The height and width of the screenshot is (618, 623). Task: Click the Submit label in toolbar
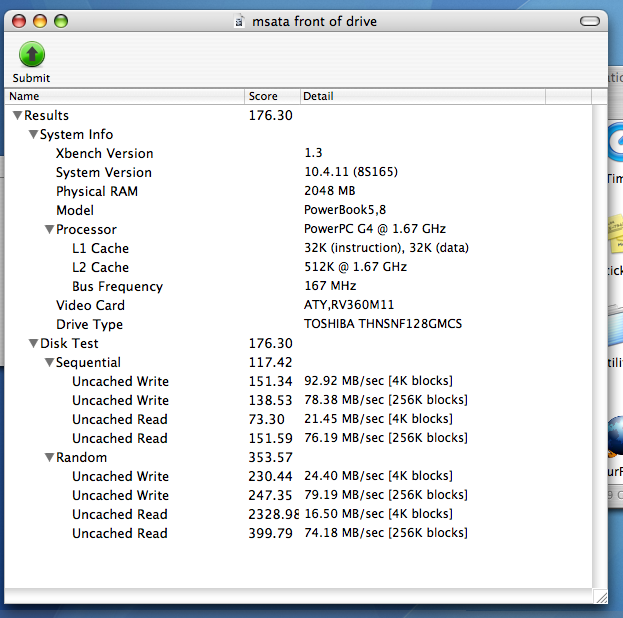[31, 78]
